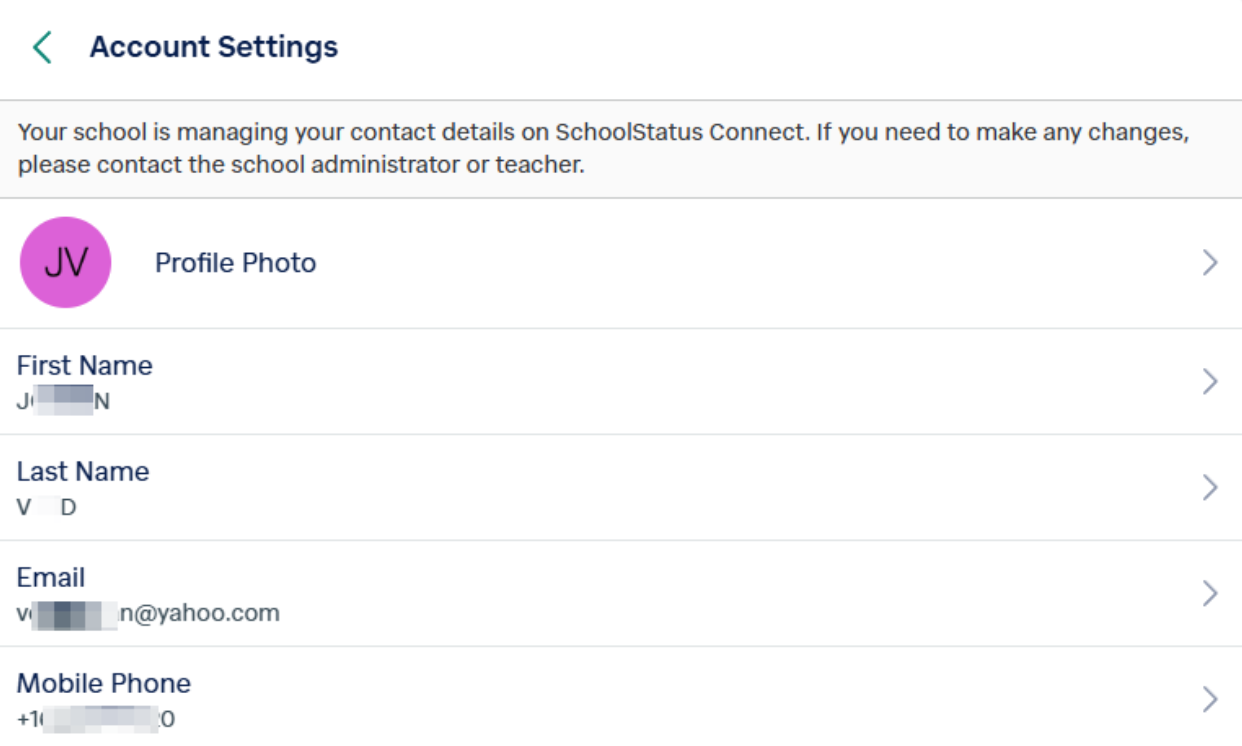
Task: Open the Email setting
Action: tap(600, 588)
